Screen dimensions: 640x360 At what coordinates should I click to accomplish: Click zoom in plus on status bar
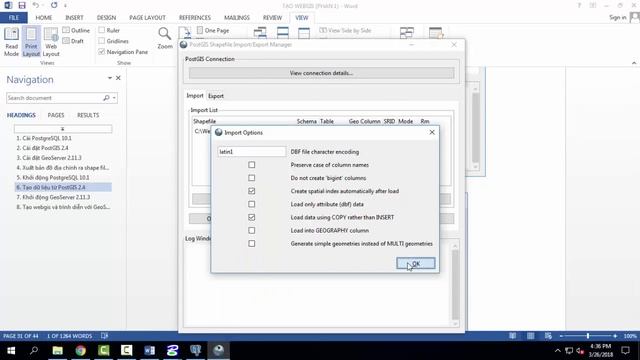[x=615, y=336]
